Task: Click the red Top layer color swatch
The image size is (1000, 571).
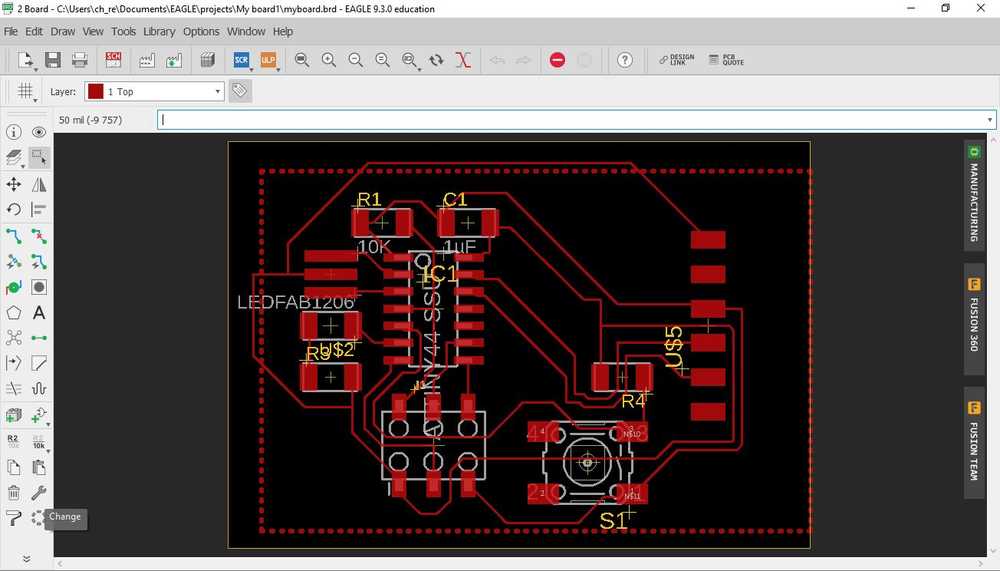Action: [x=96, y=91]
